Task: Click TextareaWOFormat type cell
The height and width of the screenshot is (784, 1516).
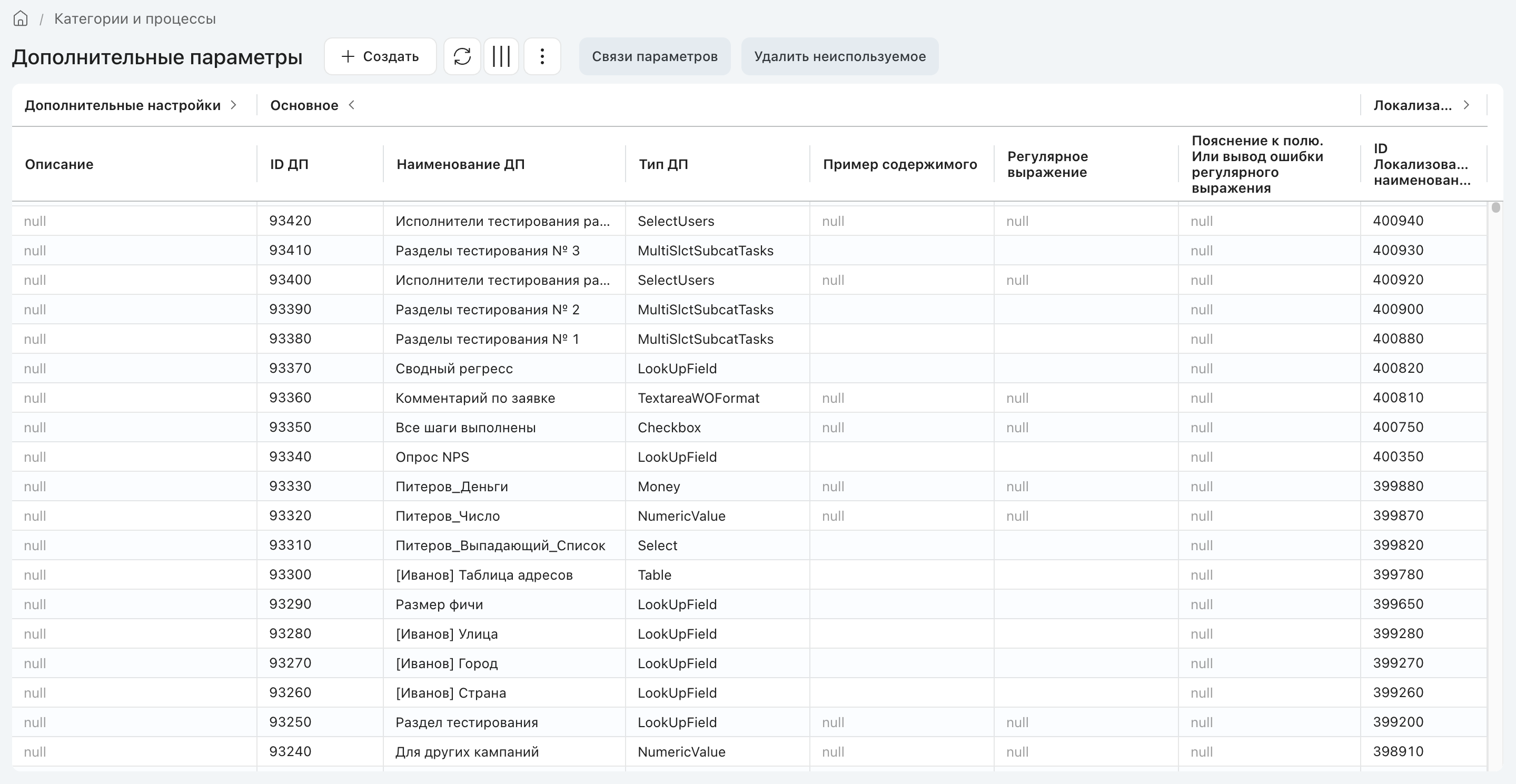Action: (x=717, y=398)
